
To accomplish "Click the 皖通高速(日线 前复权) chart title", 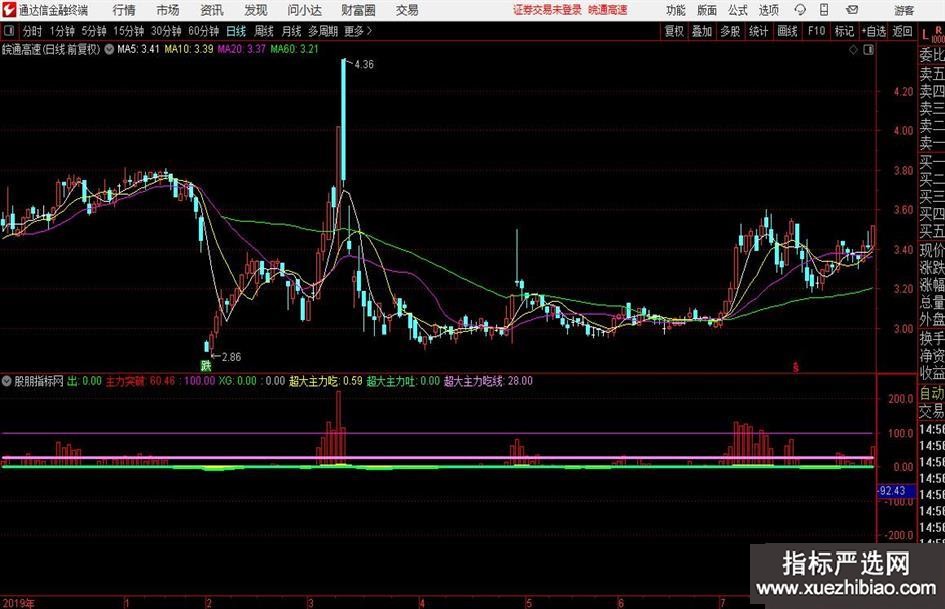I will tap(51, 49).
